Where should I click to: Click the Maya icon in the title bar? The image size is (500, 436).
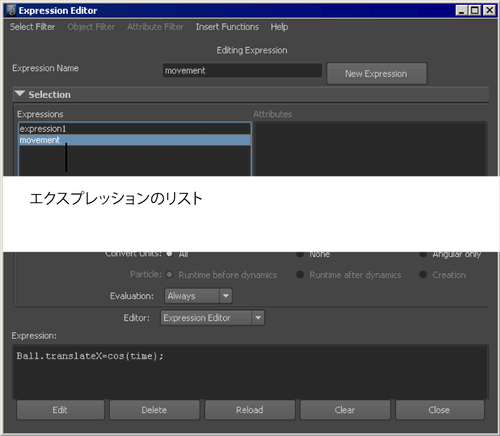point(11,10)
